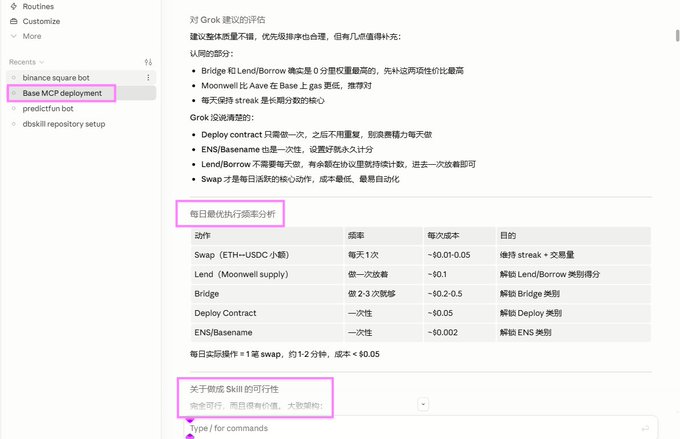Click the vertical scrollbar thumb

point(677,36)
